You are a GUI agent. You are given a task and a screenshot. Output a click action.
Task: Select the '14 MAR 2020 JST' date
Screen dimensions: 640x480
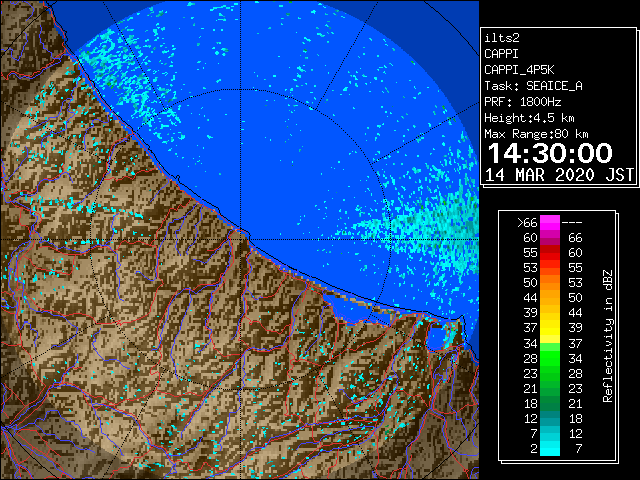point(559,175)
